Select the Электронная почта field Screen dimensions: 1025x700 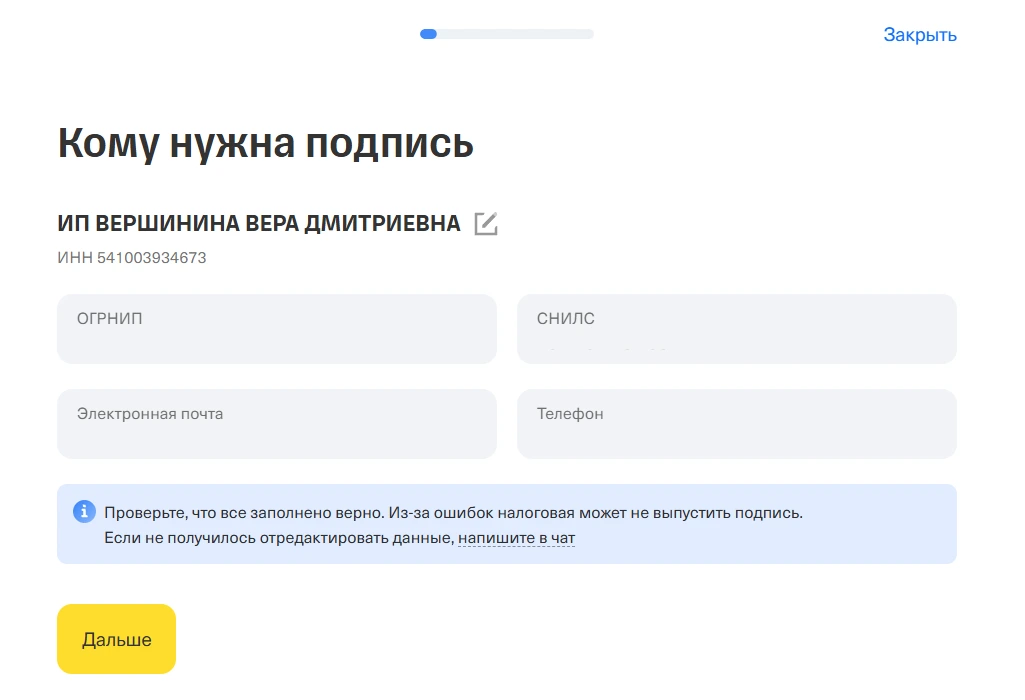tap(276, 434)
